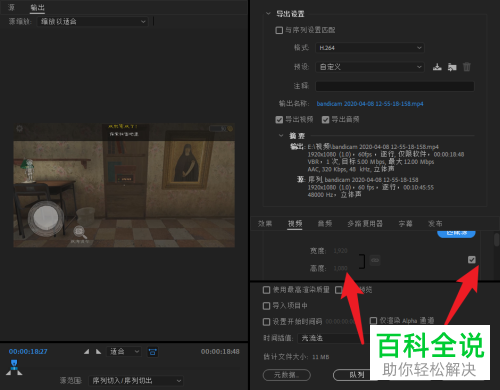Open the zoom level dropdown showing 适合

[x=124, y=351]
